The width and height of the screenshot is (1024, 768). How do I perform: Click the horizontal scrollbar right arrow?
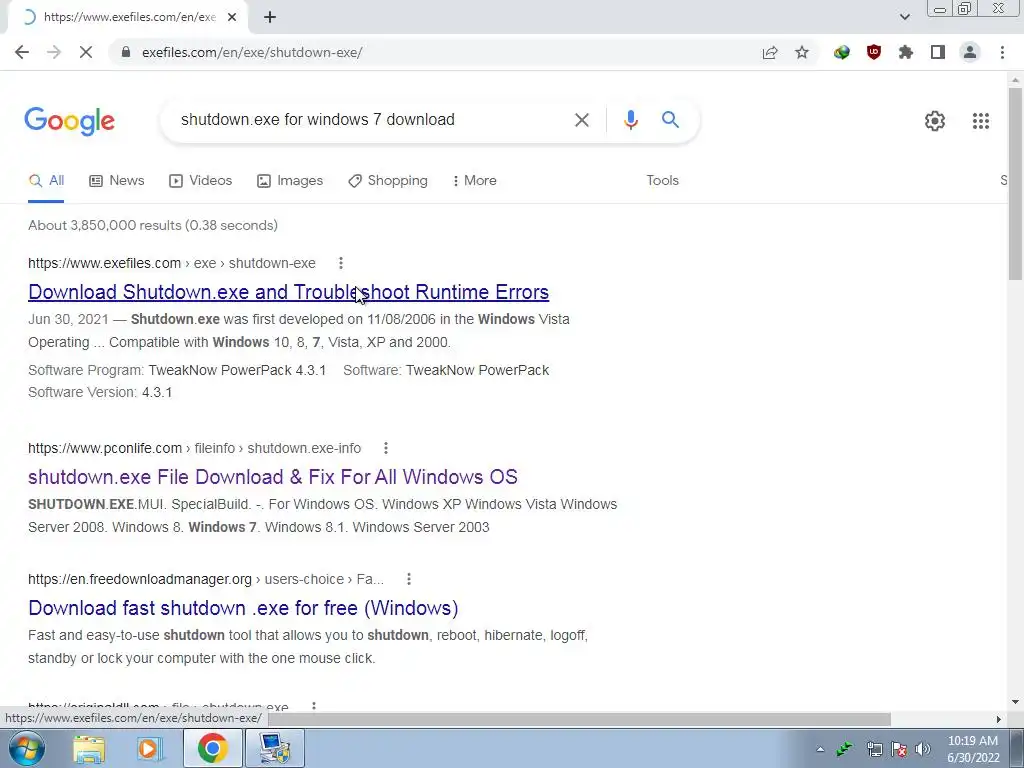[998, 719]
